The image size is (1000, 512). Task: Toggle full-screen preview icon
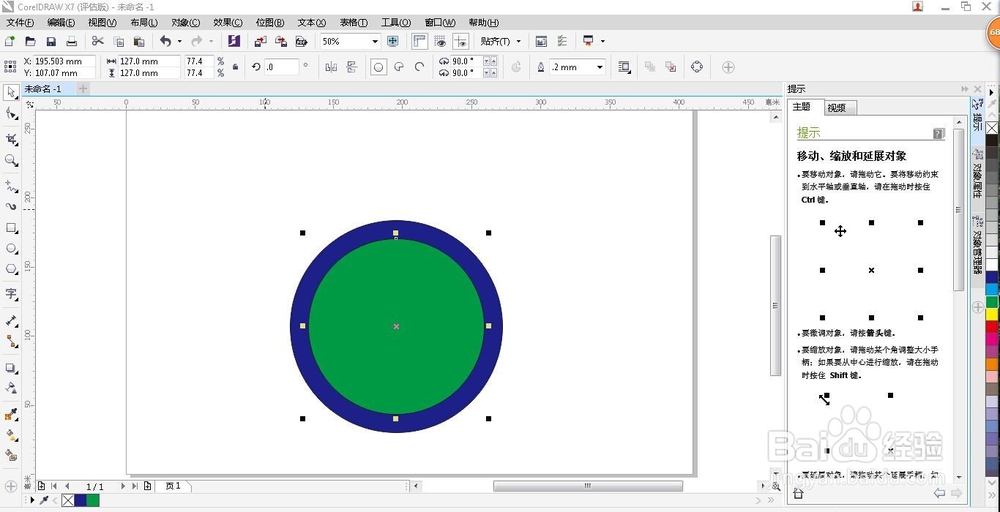tap(392, 41)
